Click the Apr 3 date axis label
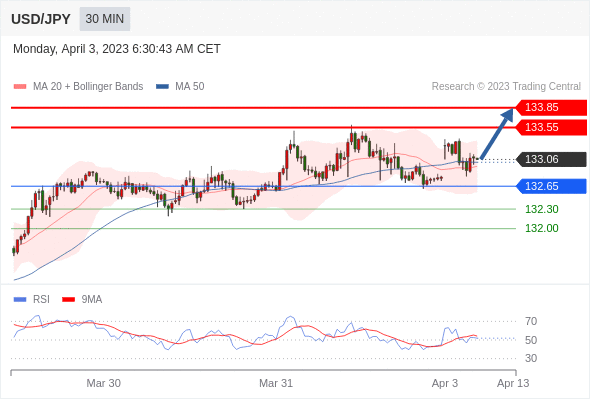 [x=445, y=383]
